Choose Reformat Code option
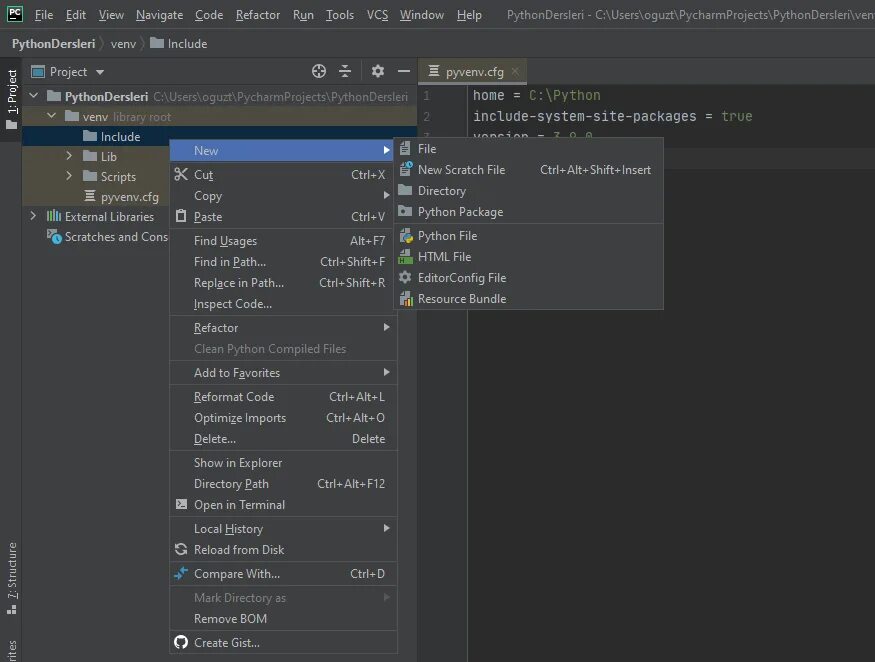The height and width of the screenshot is (662, 875). click(283, 397)
